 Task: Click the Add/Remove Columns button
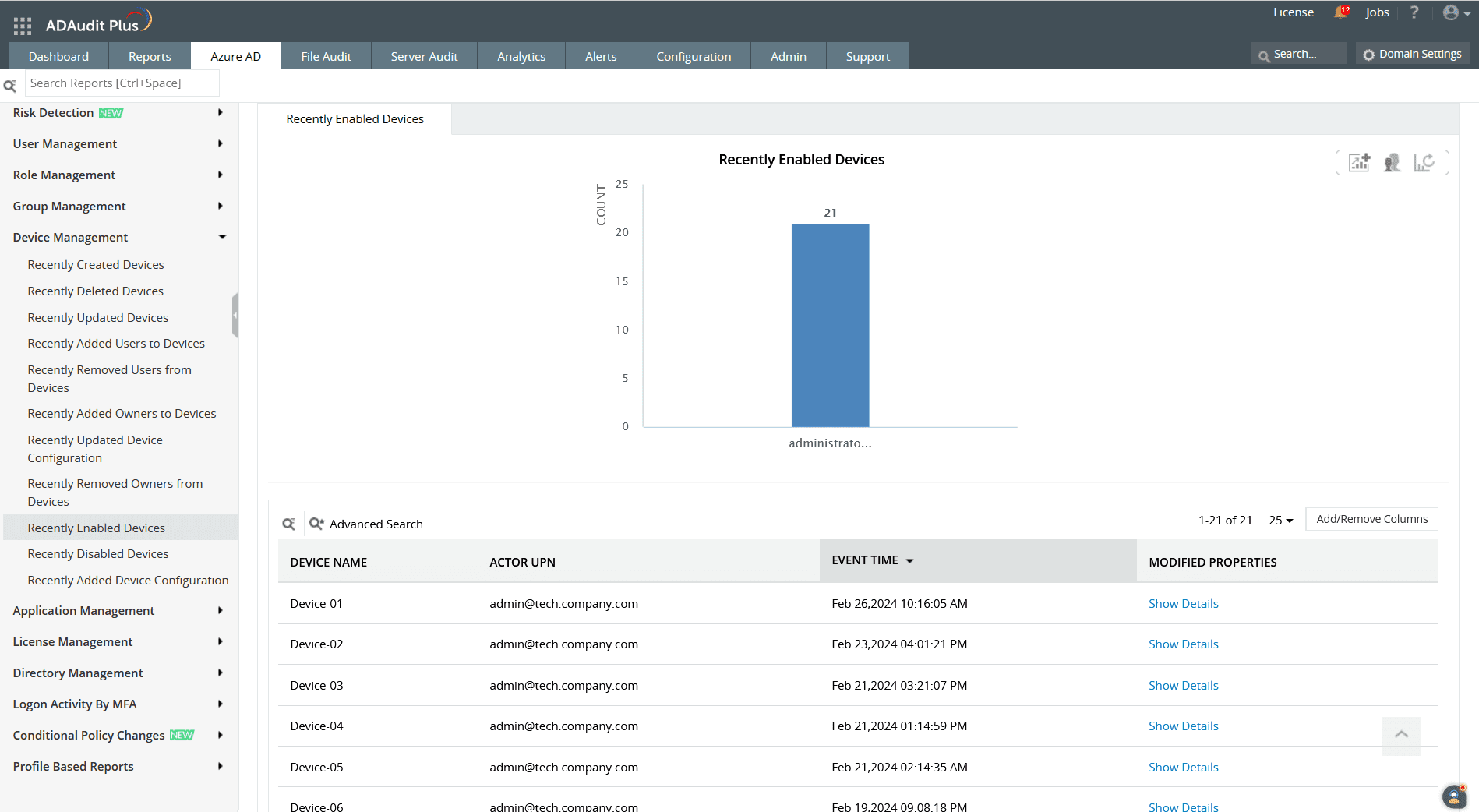1371,519
